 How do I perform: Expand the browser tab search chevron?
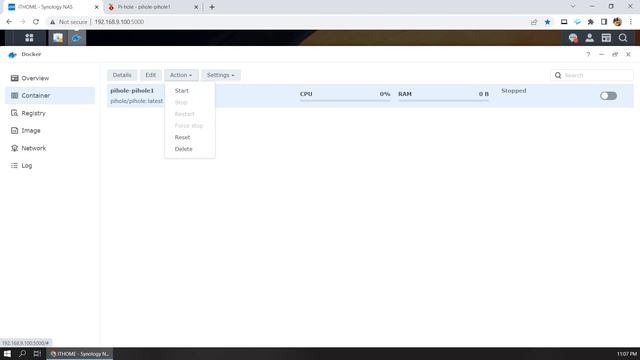[x=573, y=7]
